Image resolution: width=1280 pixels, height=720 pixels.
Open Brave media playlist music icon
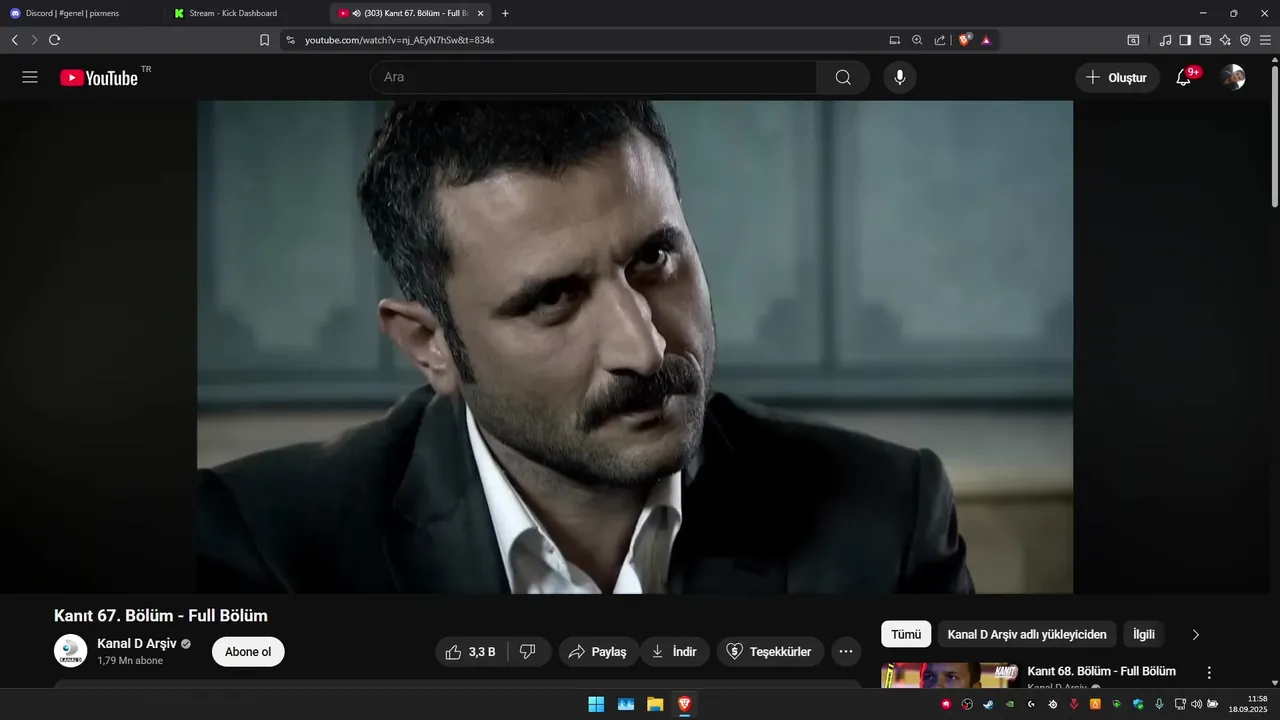[1165, 40]
